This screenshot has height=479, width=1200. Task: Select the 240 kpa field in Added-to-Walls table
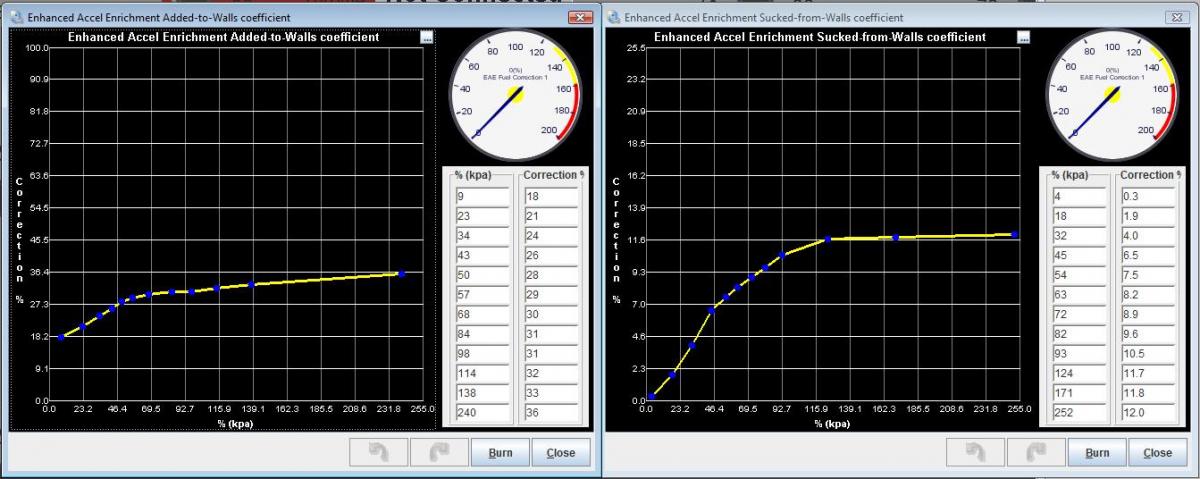(x=481, y=413)
